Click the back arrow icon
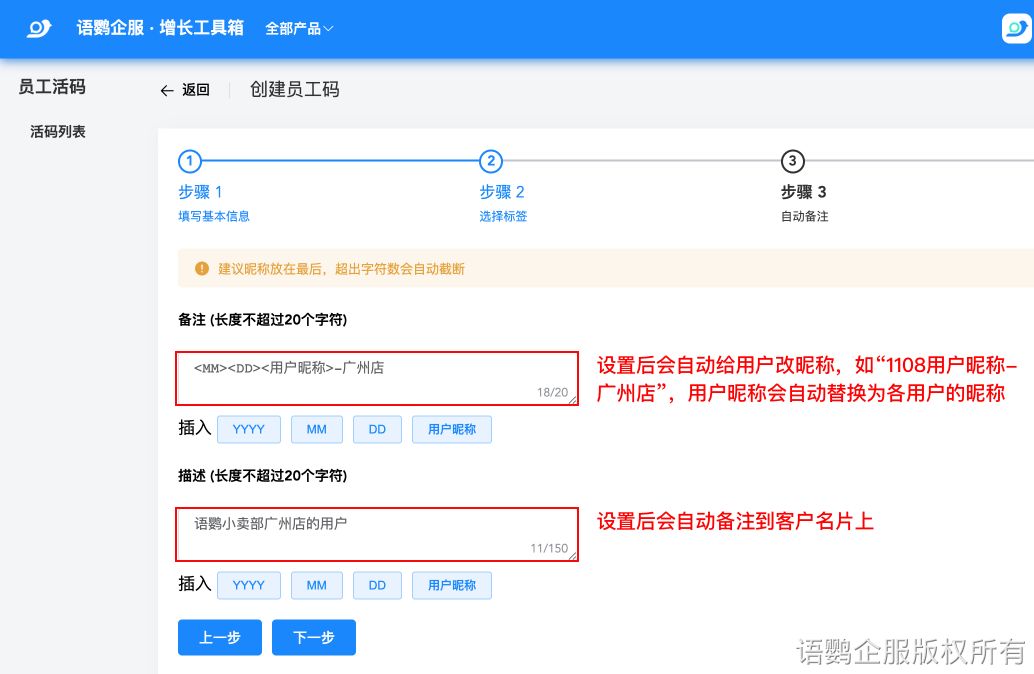Screen dimensions: 1034x674 pyautogui.click(x=167, y=90)
